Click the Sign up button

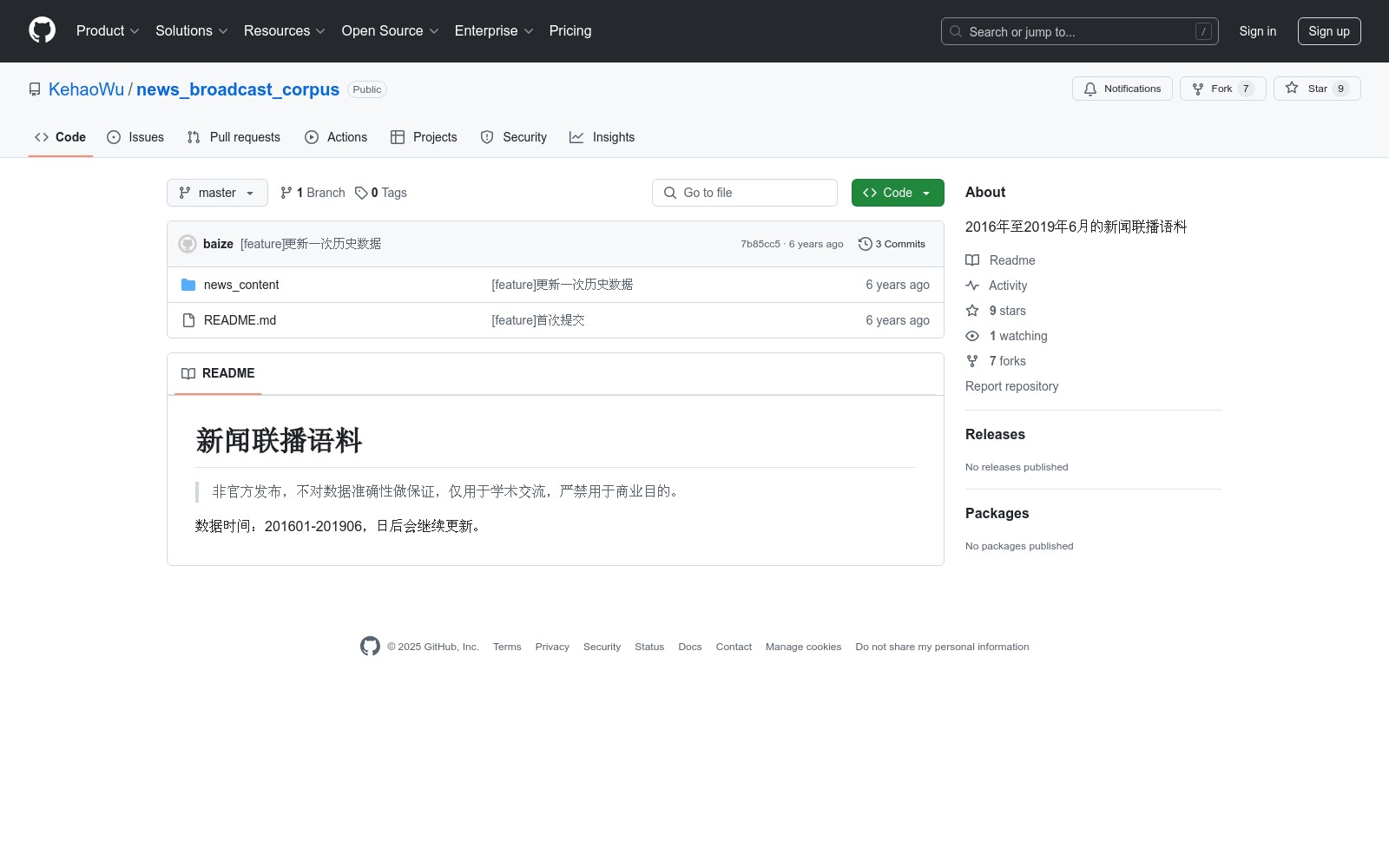[x=1329, y=31]
